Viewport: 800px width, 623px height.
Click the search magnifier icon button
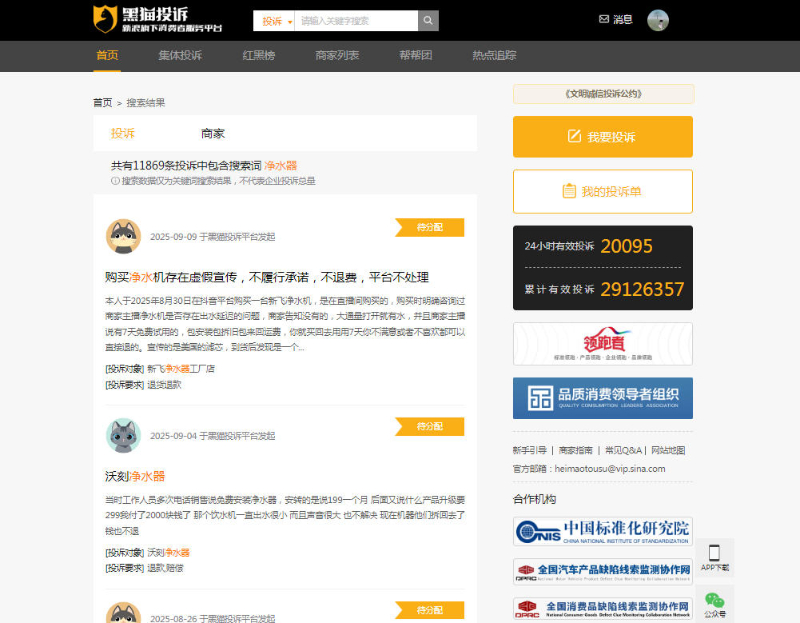click(x=428, y=20)
